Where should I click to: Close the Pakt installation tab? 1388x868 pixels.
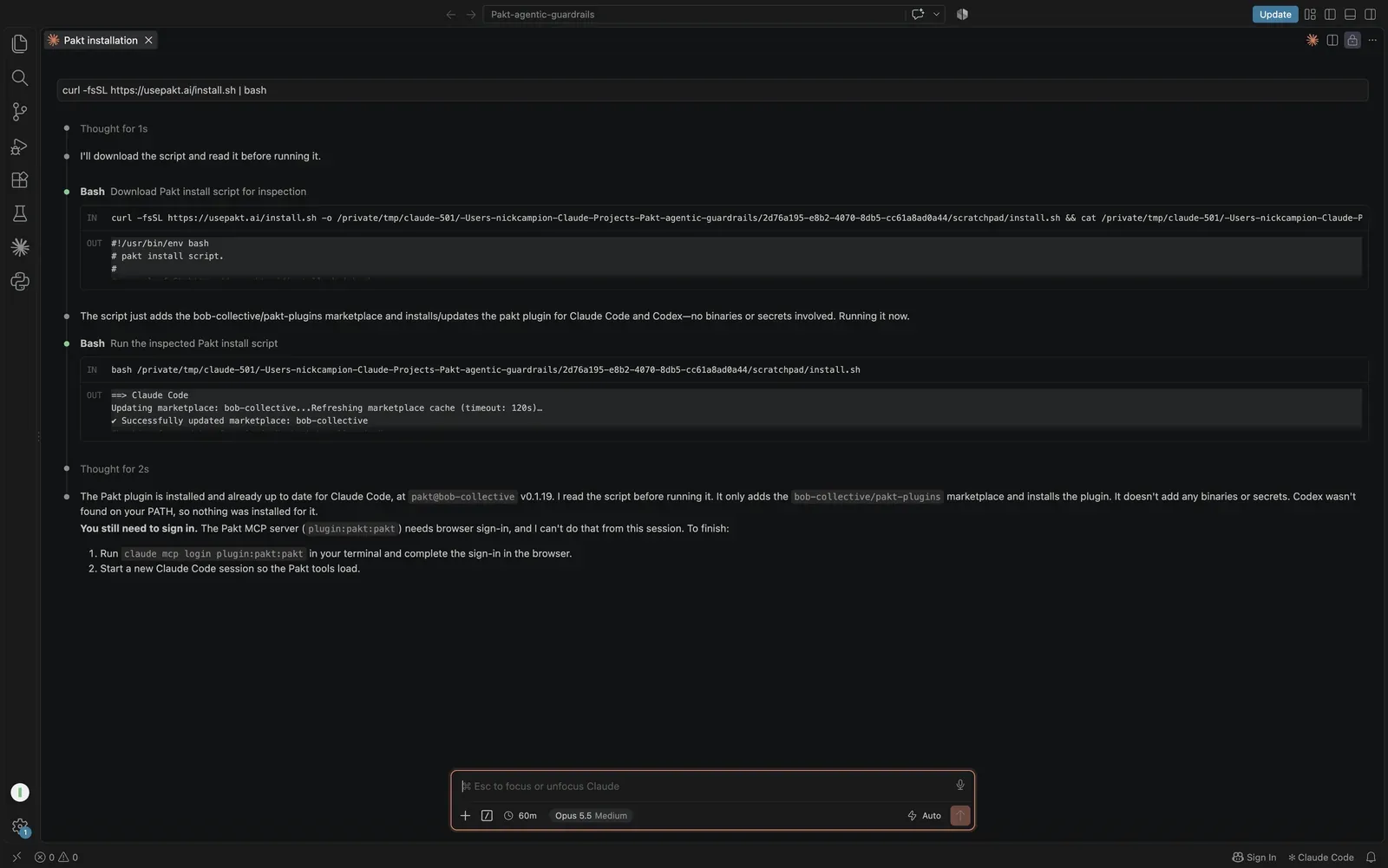pyautogui.click(x=148, y=40)
